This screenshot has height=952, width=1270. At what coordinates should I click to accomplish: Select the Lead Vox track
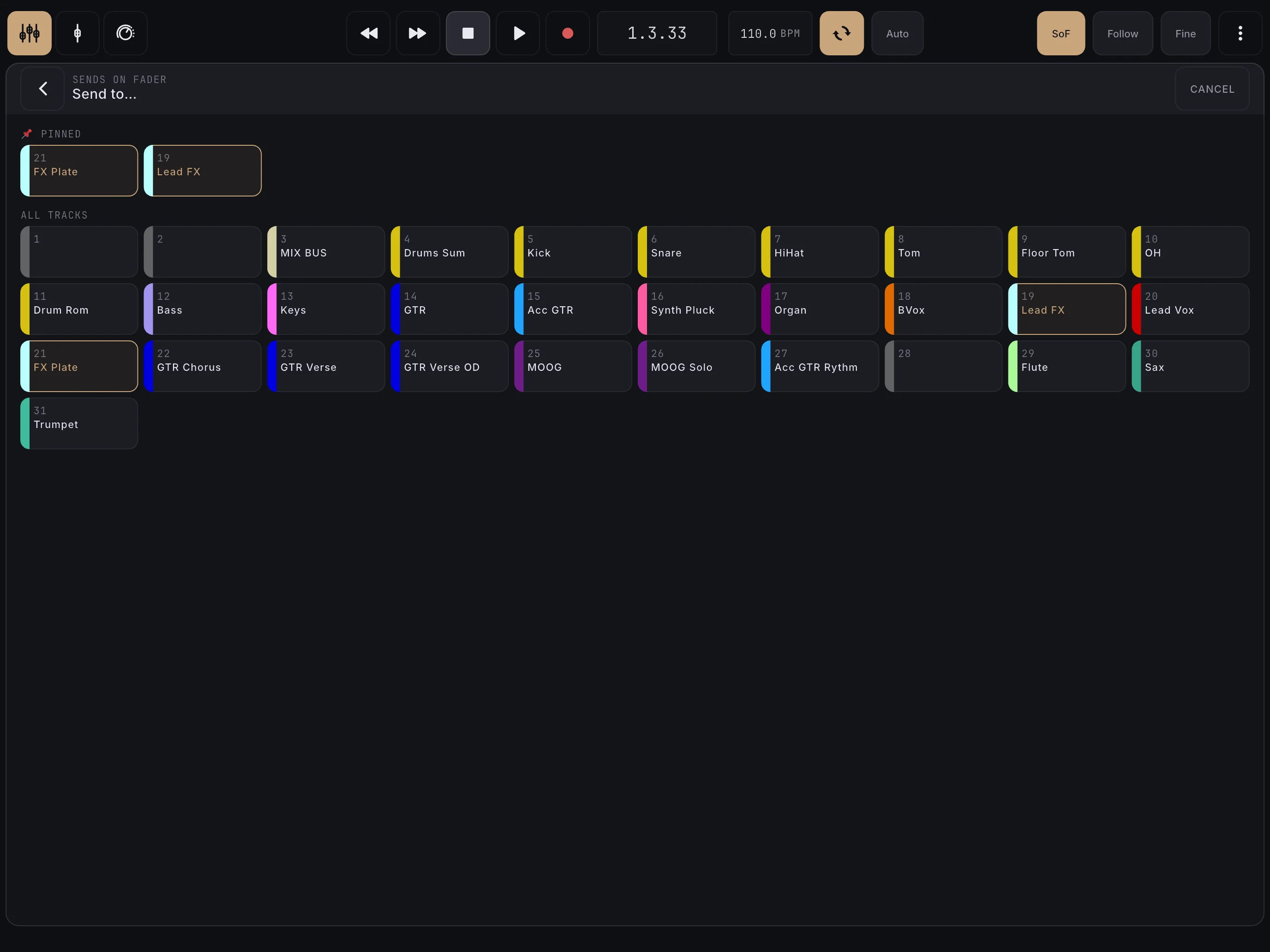click(x=1190, y=309)
